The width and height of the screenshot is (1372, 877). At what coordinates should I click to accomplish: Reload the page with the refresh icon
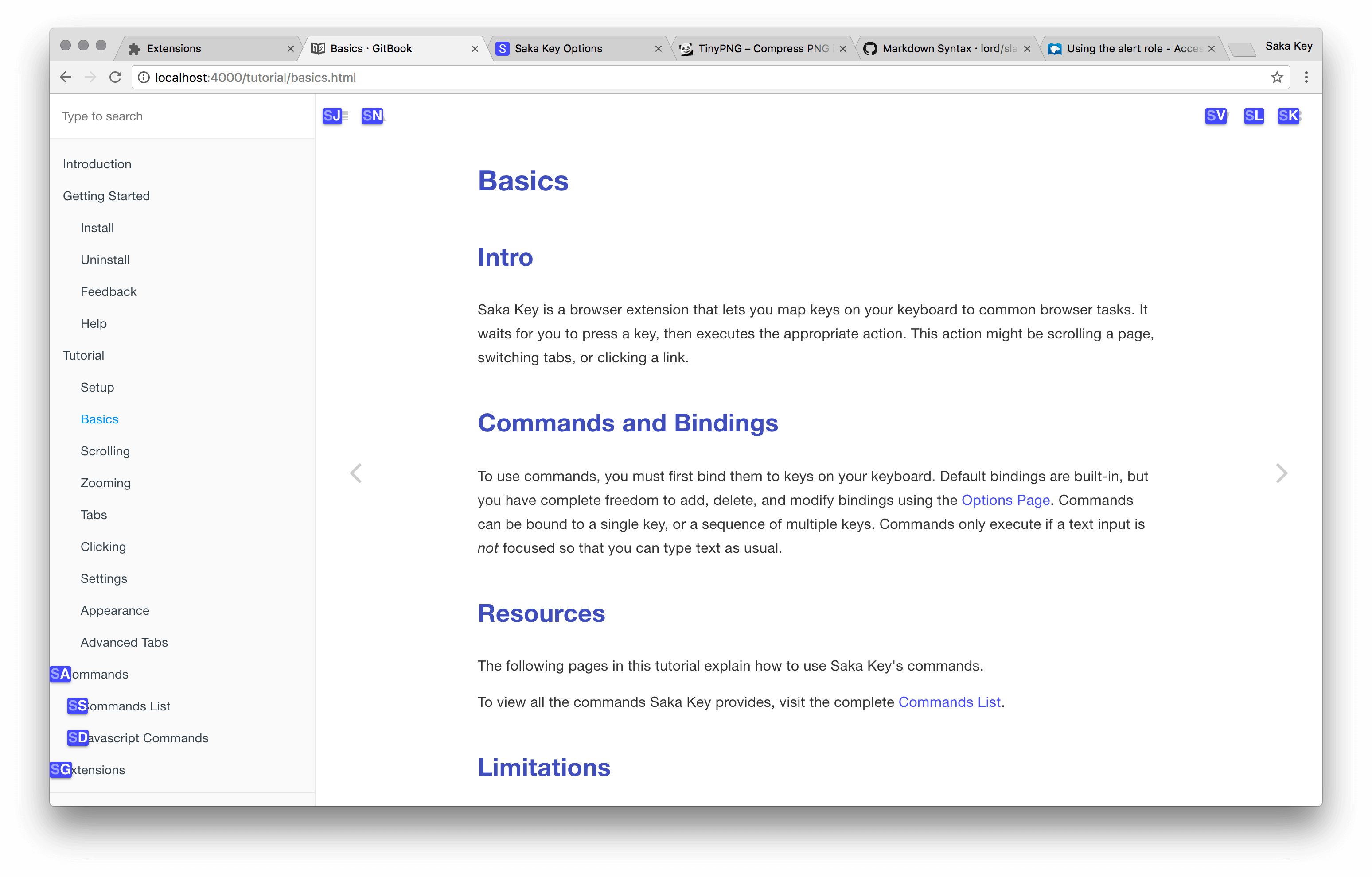tap(116, 78)
